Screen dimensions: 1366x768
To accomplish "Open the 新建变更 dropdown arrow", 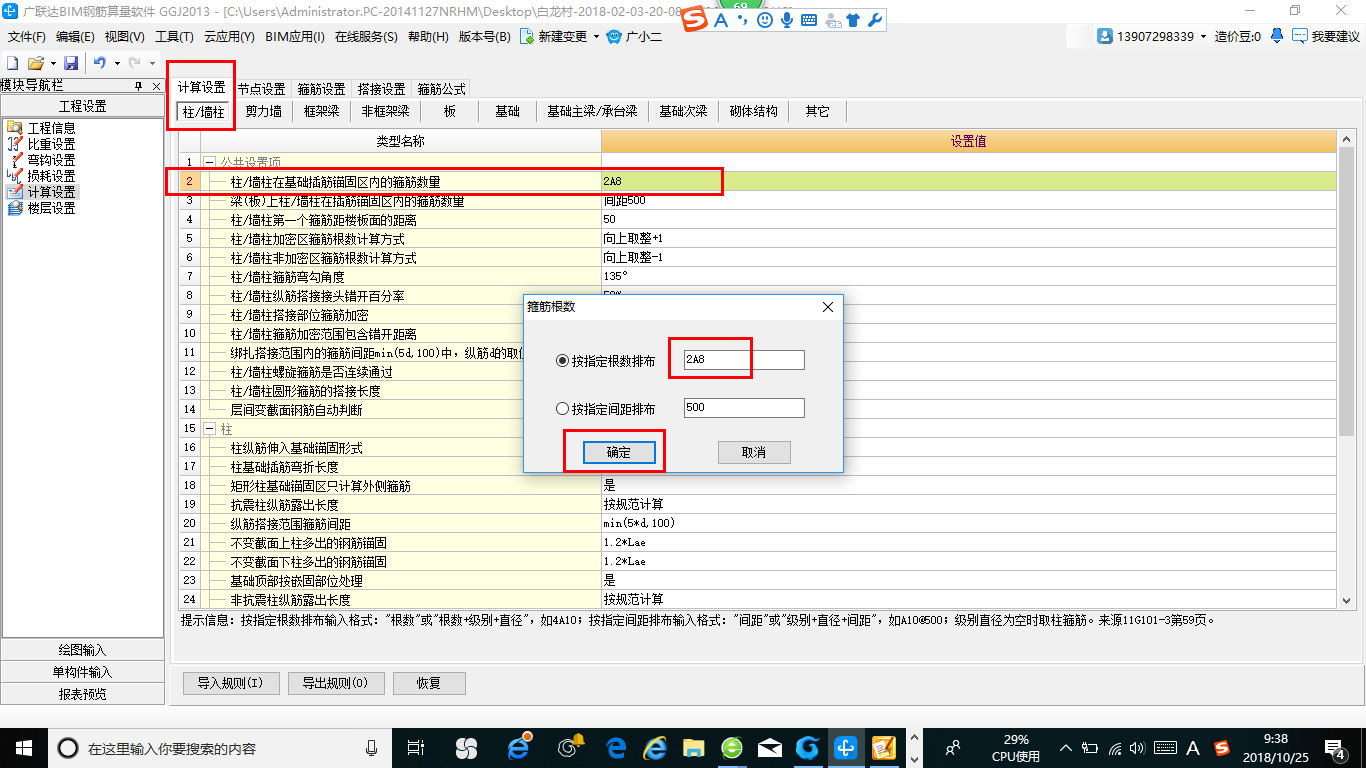I will (596, 37).
